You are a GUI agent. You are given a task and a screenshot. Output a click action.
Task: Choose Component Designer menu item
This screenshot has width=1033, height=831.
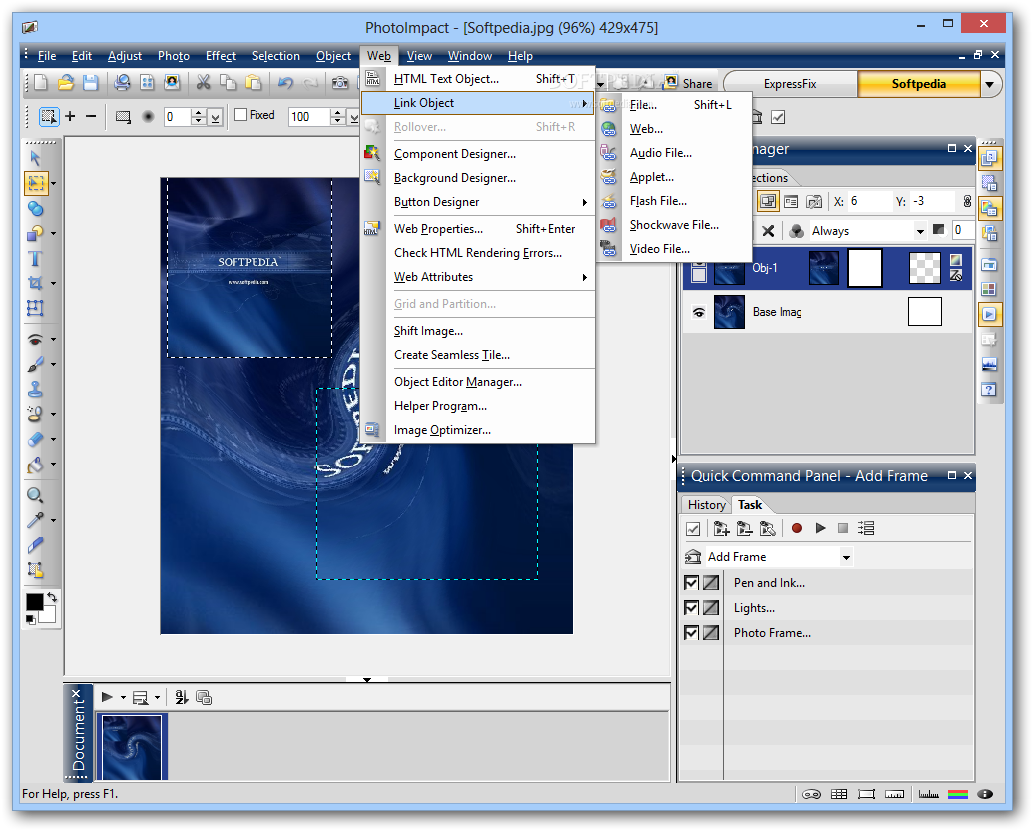pyautogui.click(x=478, y=154)
